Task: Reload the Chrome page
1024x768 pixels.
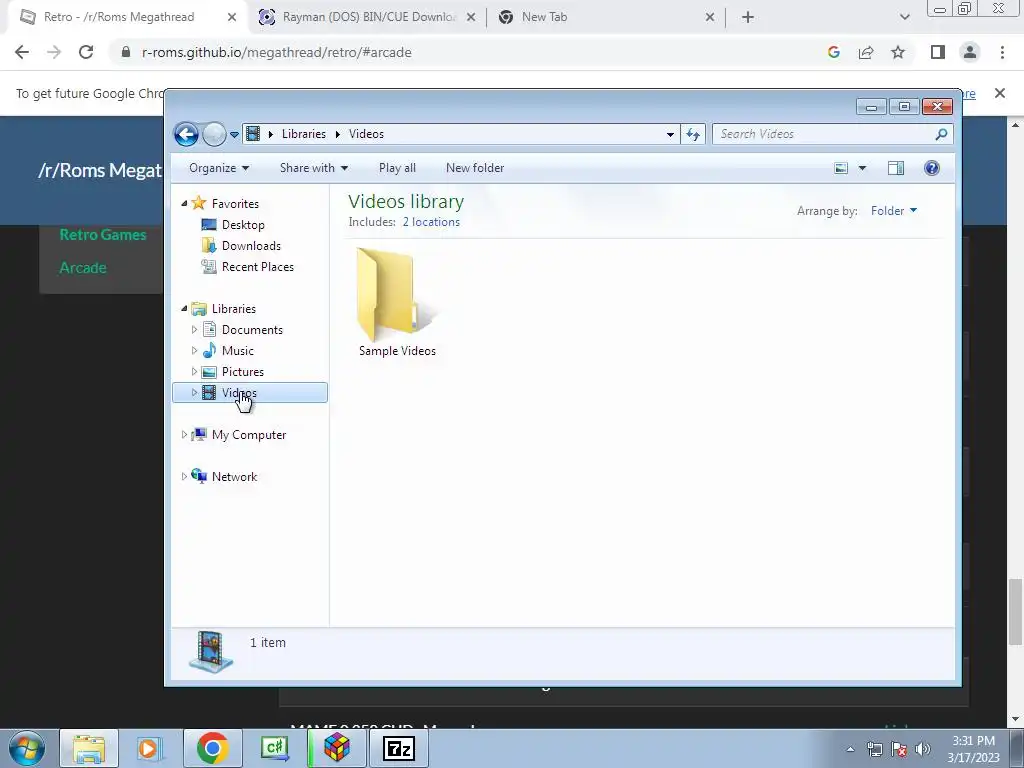Action: 86,52
